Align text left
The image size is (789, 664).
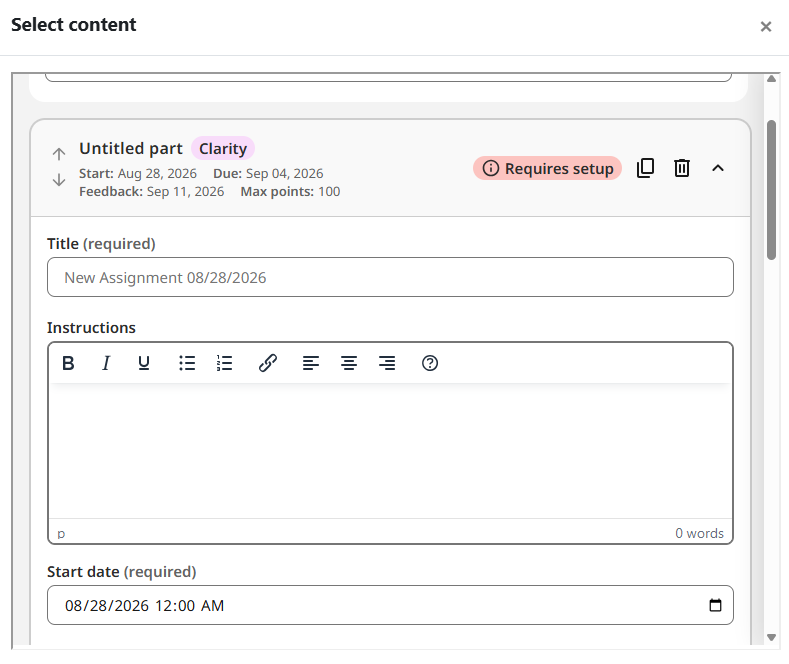coord(311,363)
